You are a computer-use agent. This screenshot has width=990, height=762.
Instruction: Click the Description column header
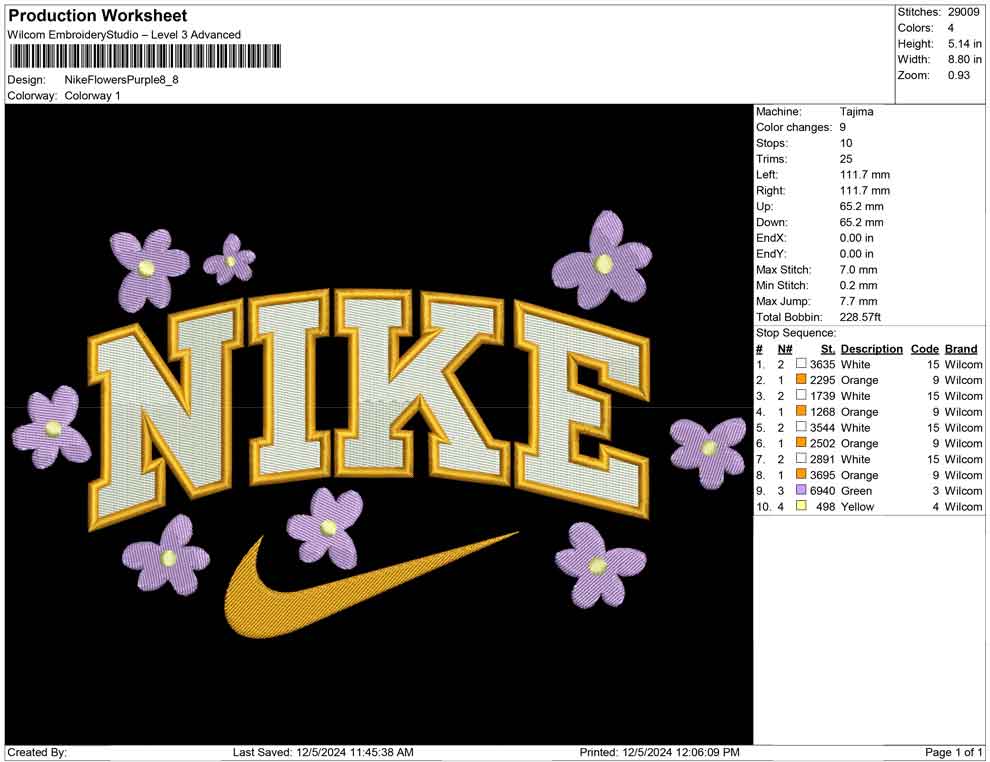click(871, 348)
